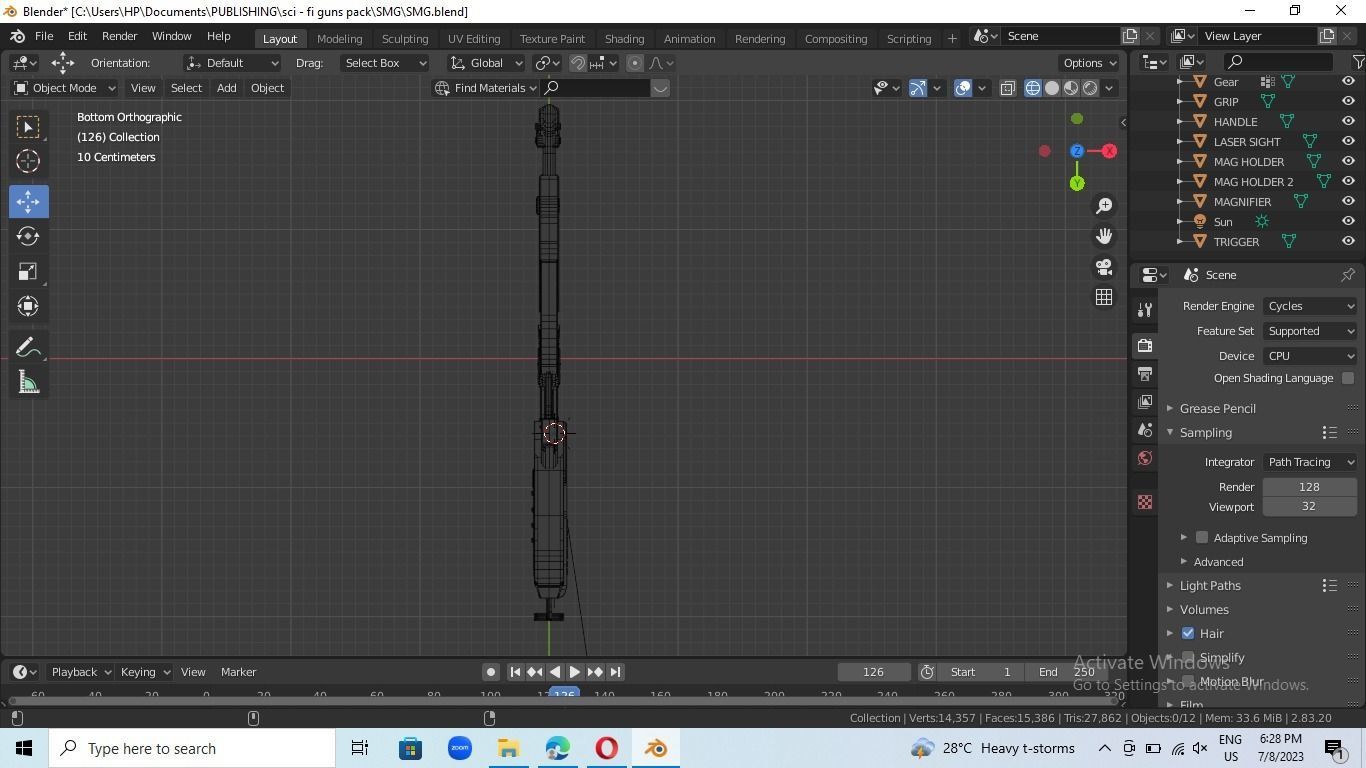Click the Options button in viewport header
The height and width of the screenshot is (768, 1366).
1089,63
